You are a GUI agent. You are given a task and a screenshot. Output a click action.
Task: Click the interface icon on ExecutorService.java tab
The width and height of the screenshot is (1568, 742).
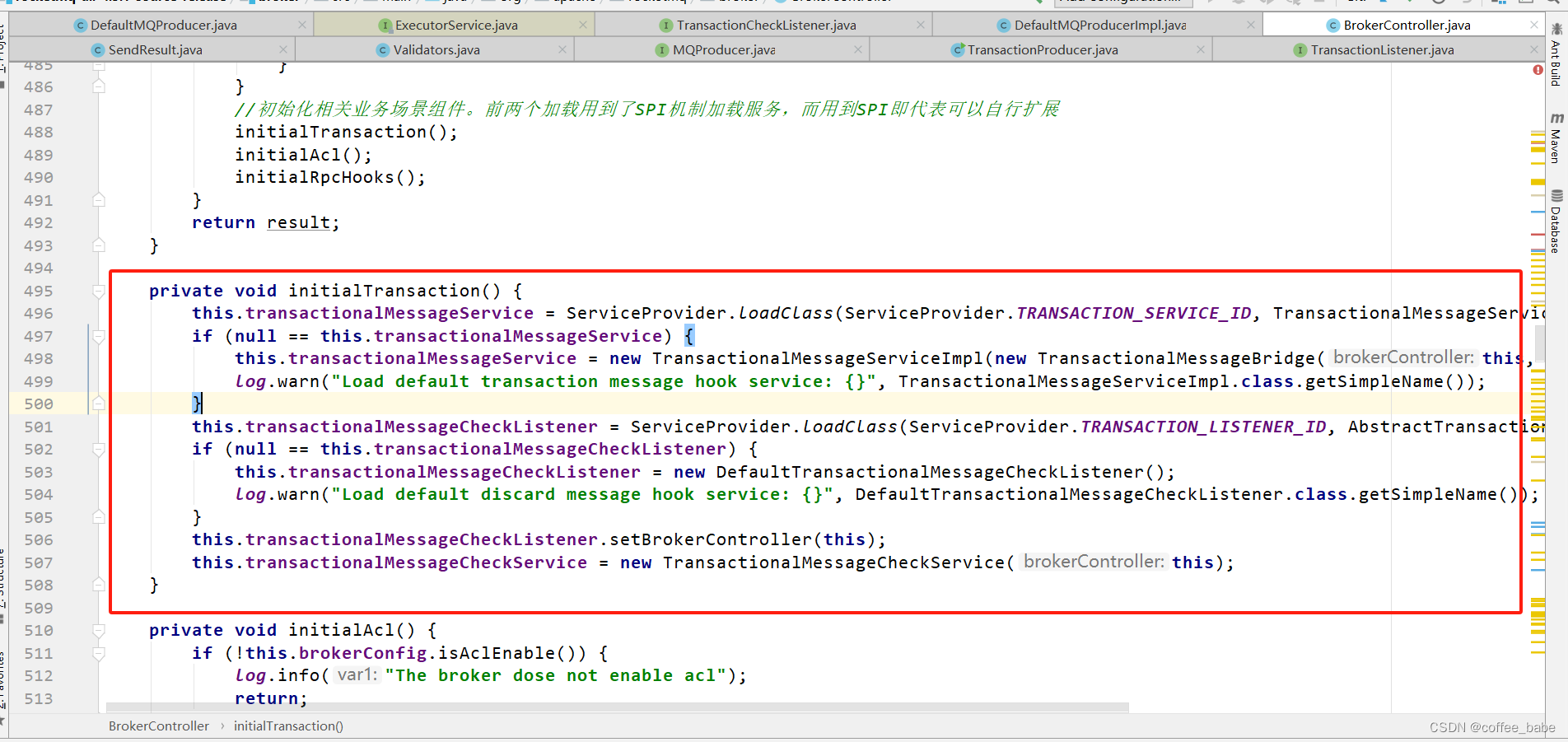[x=385, y=26]
